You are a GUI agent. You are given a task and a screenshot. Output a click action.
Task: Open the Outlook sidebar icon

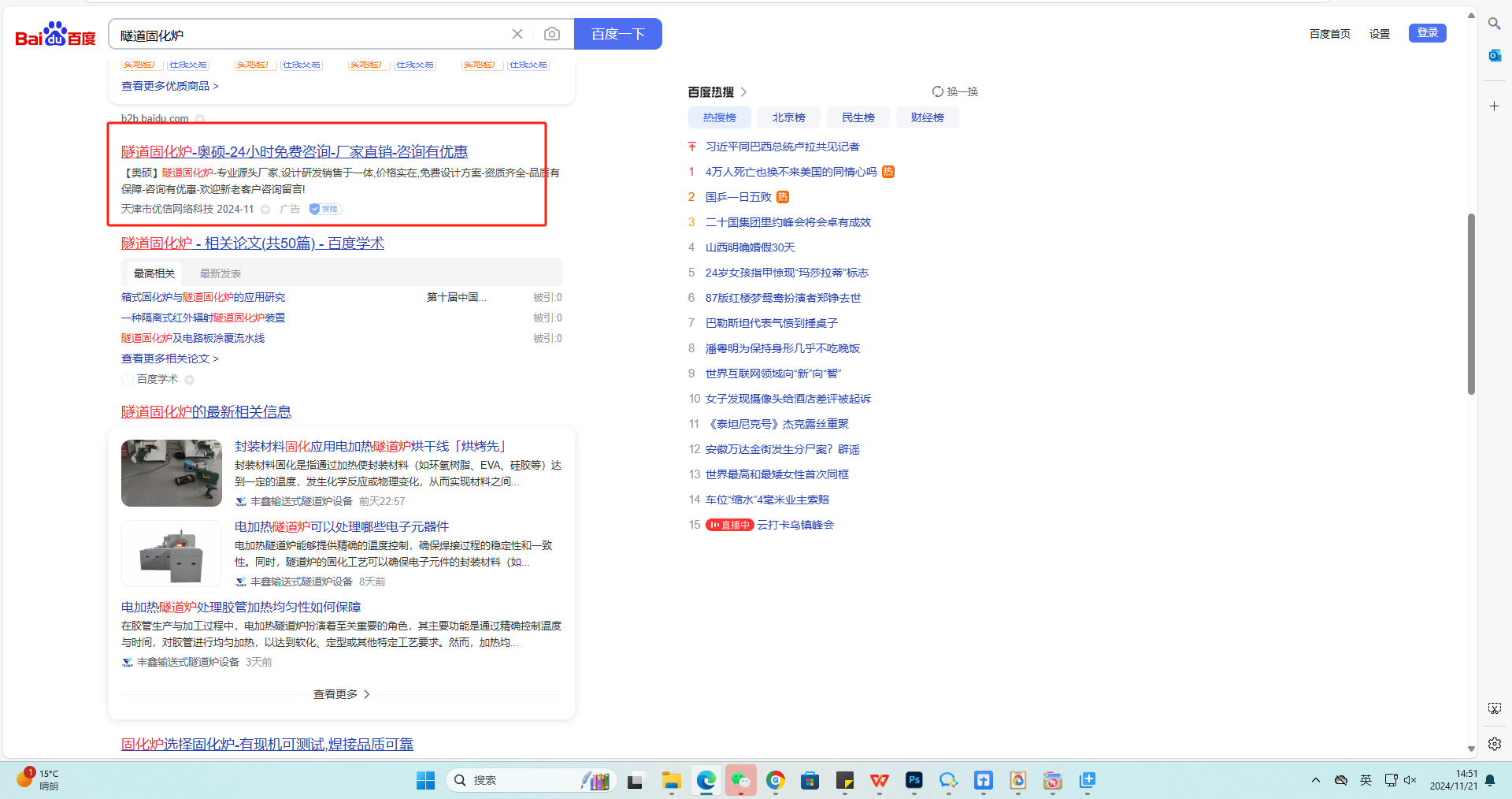click(x=1494, y=55)
